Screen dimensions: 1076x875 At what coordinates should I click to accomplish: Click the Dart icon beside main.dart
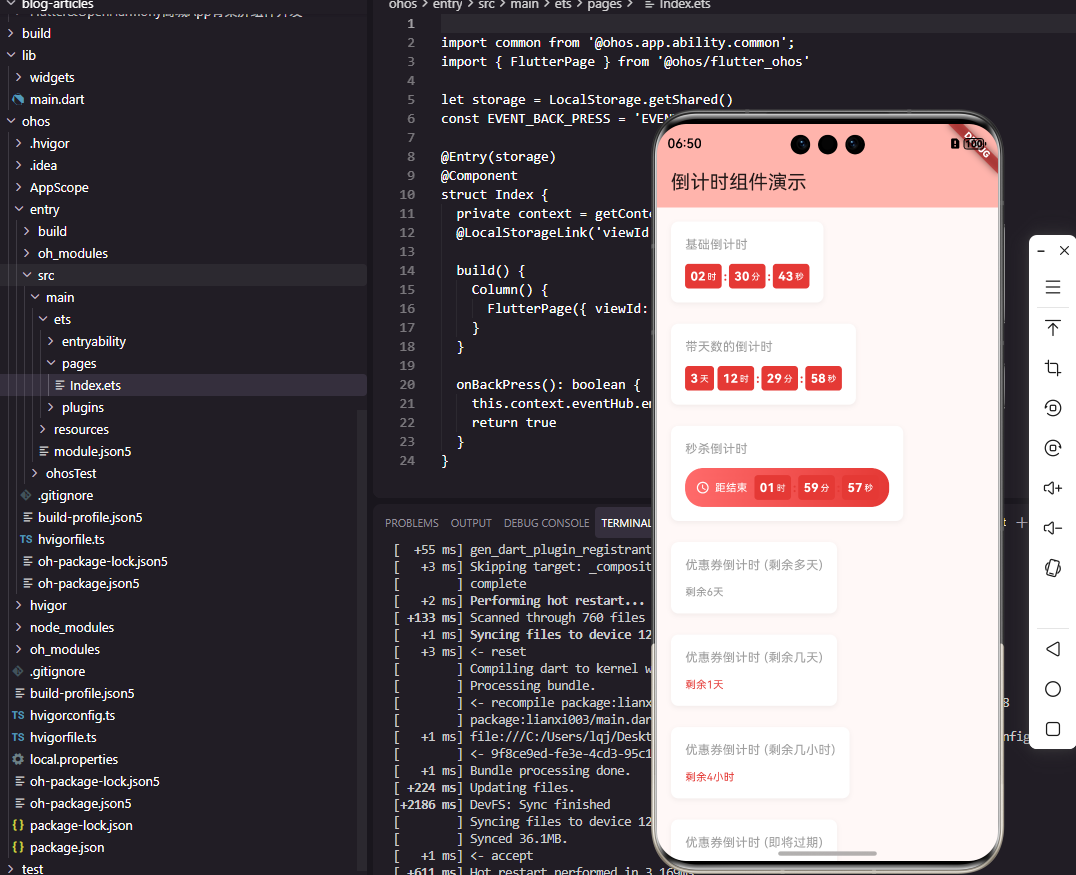[x=19, y=100]
